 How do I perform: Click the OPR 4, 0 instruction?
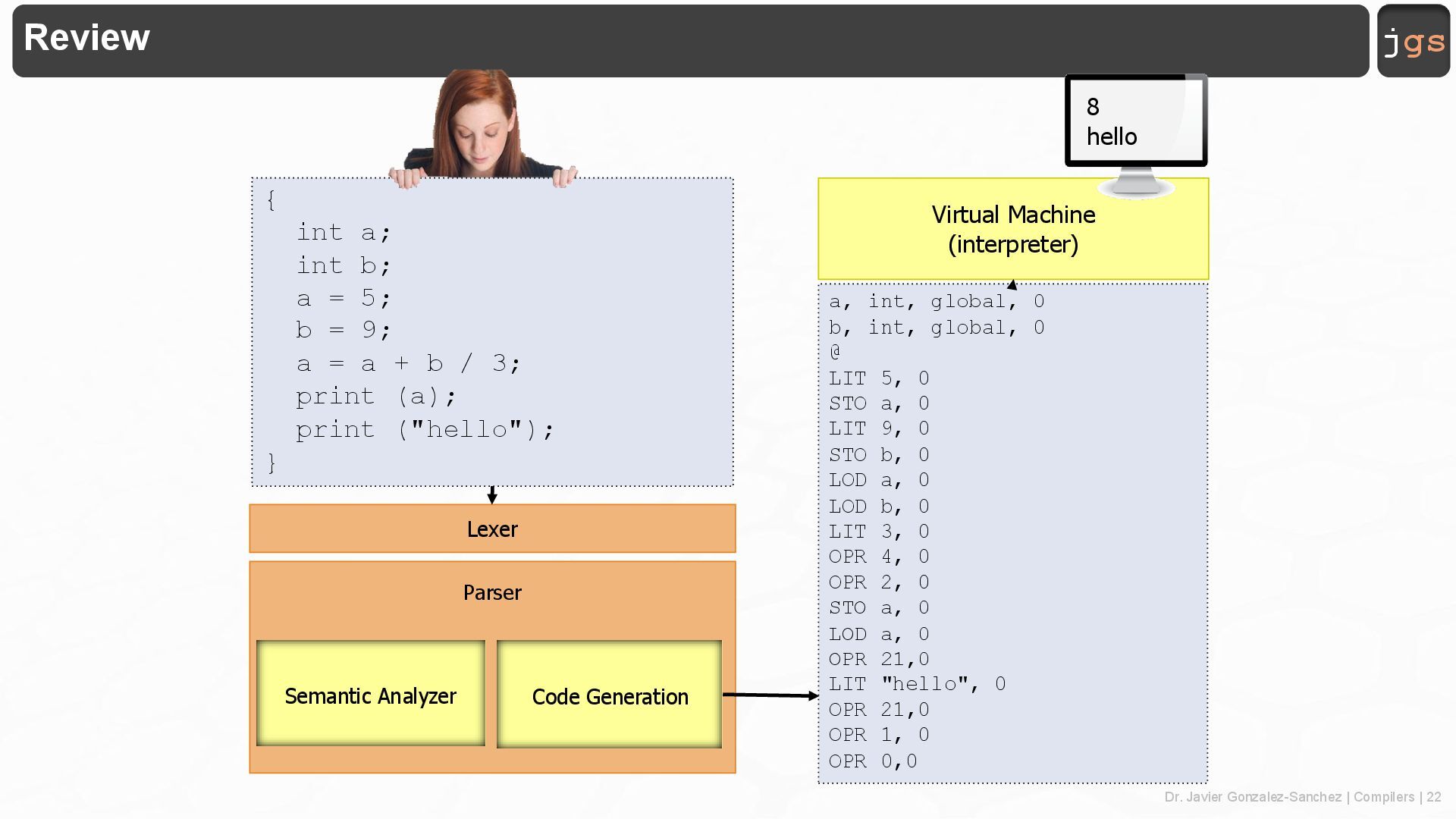click(878, 557)
